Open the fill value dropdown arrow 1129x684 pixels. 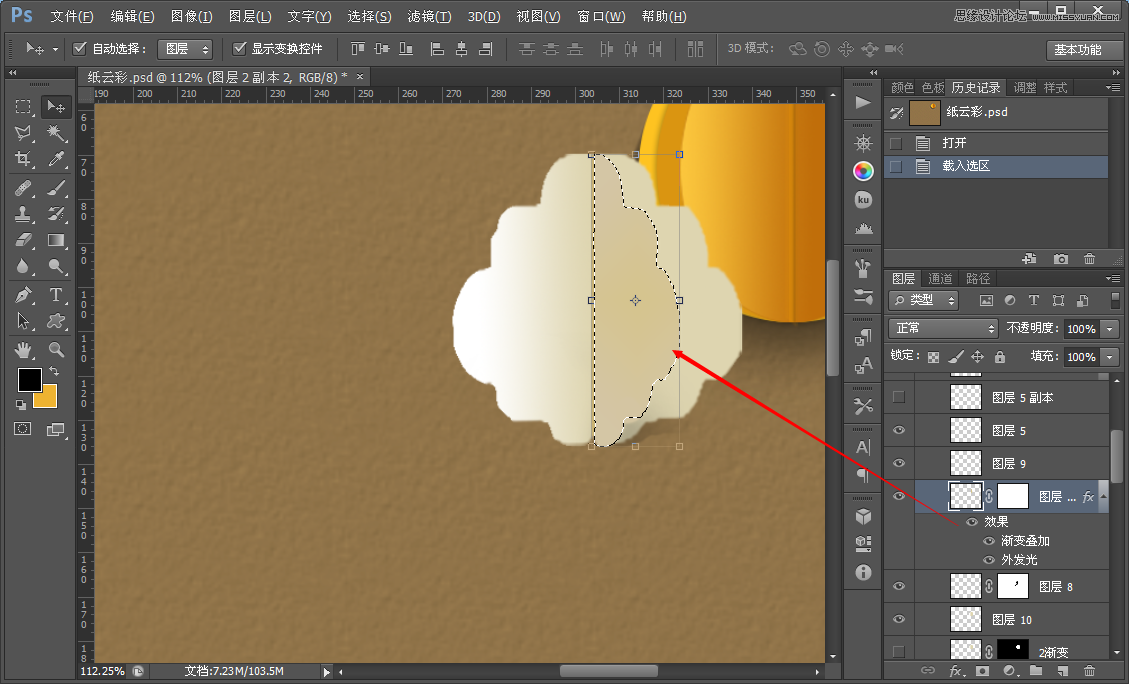1110,357
